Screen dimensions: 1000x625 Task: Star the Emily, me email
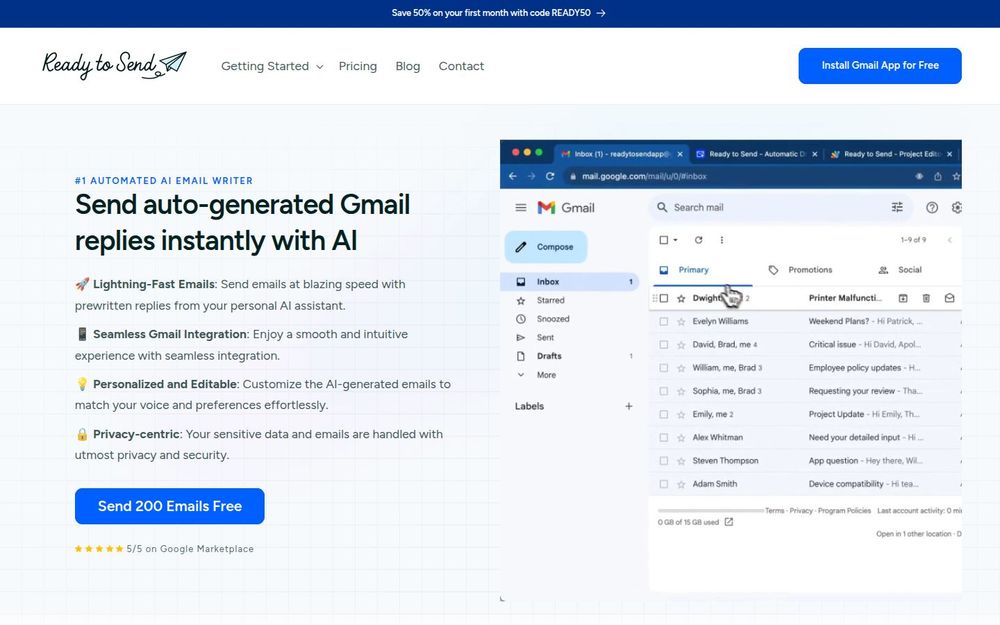tap(681, 415)
